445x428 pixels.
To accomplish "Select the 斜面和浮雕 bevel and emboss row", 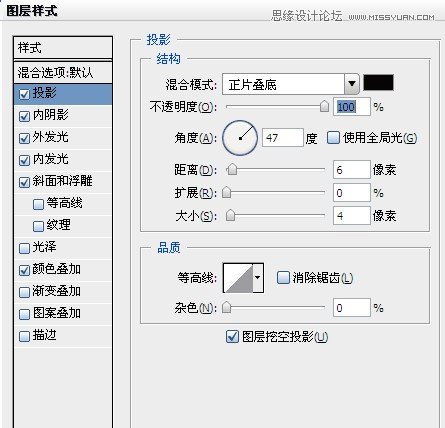I will [63, 182].
